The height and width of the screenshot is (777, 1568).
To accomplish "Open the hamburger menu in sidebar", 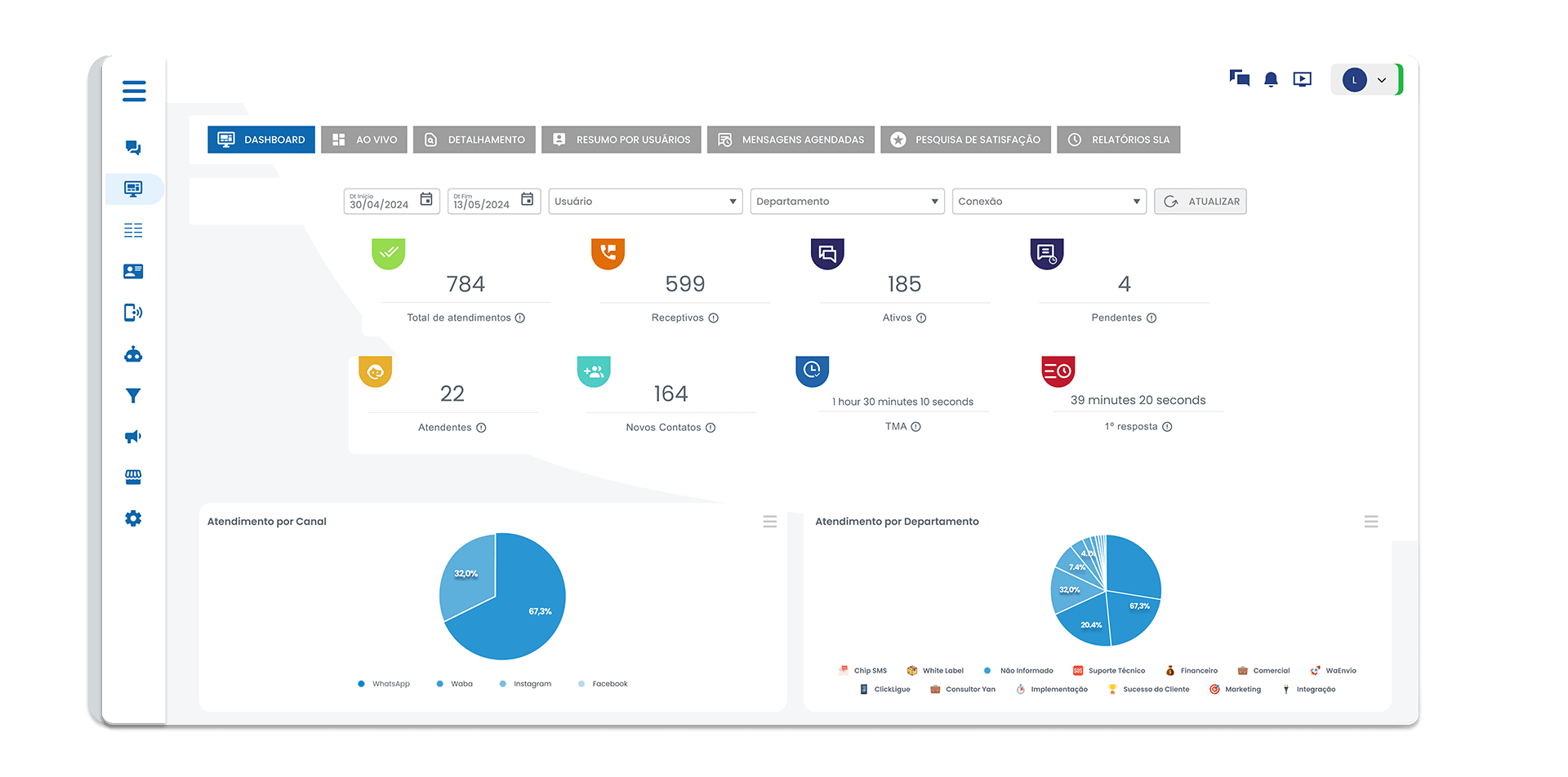I will point(134,91).
